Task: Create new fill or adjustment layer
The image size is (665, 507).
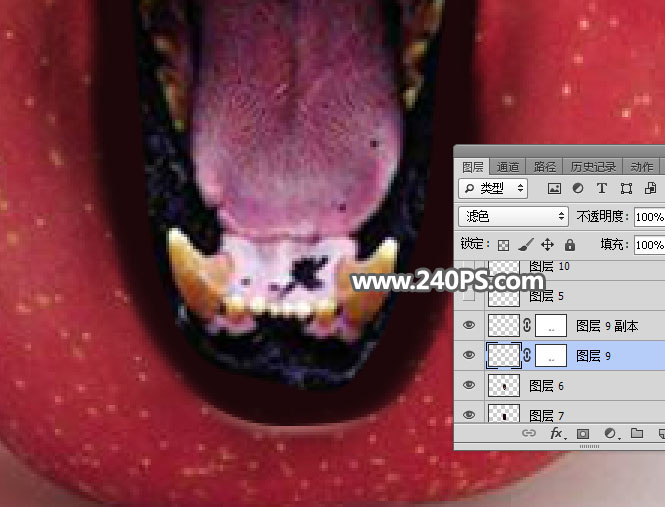Action: [x=611, y=433]
